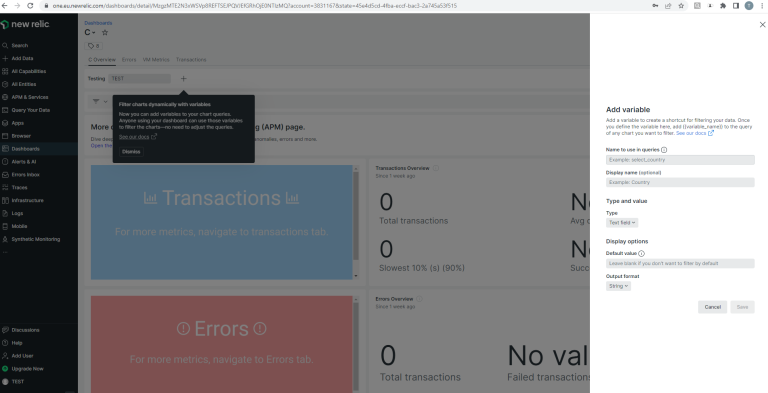Open See our docs in tooltip
Image resolution: width=768 pixels, height=393 pixels.
point(138,137)
